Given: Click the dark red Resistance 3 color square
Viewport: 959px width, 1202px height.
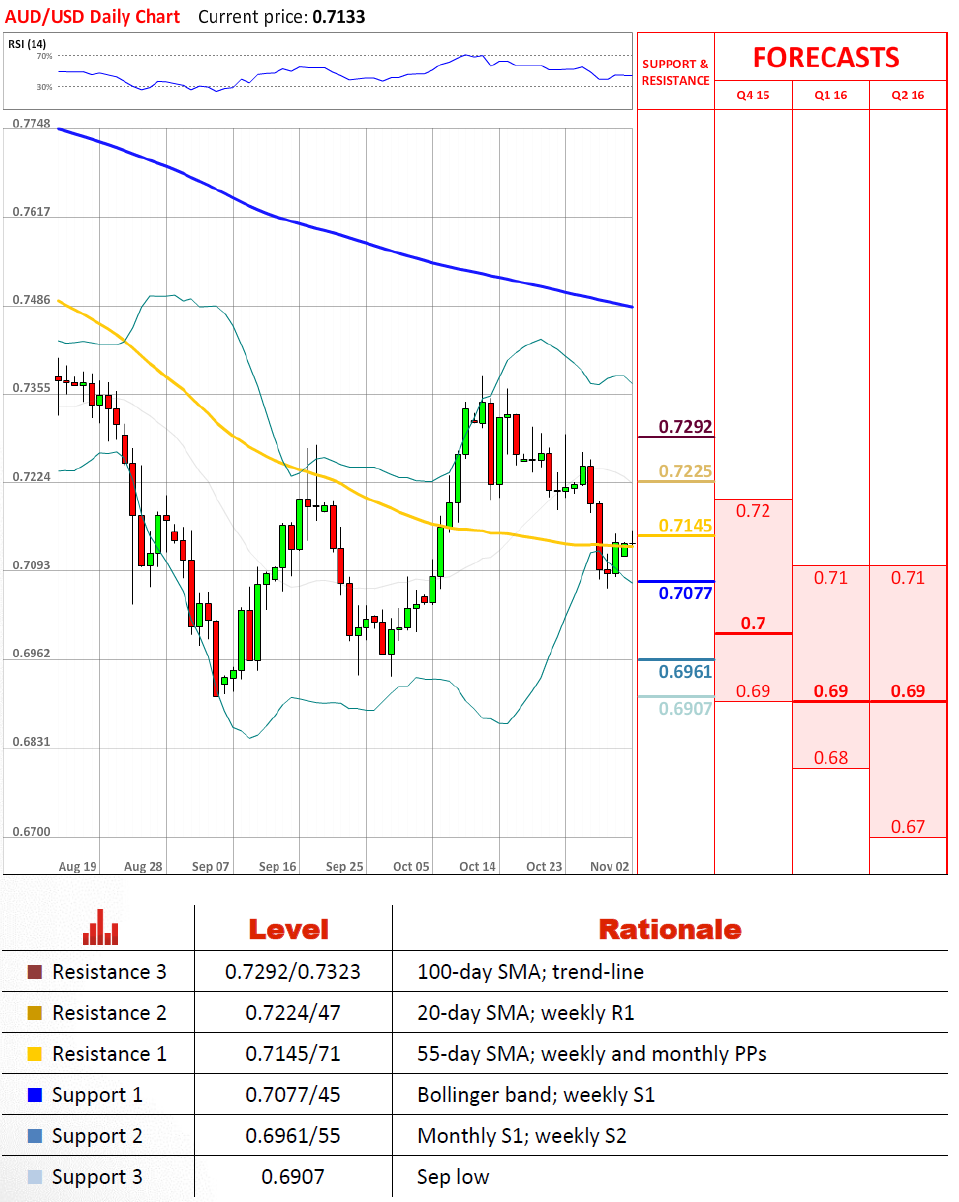Looking at the screenshot, I should (x=36, y=972).
